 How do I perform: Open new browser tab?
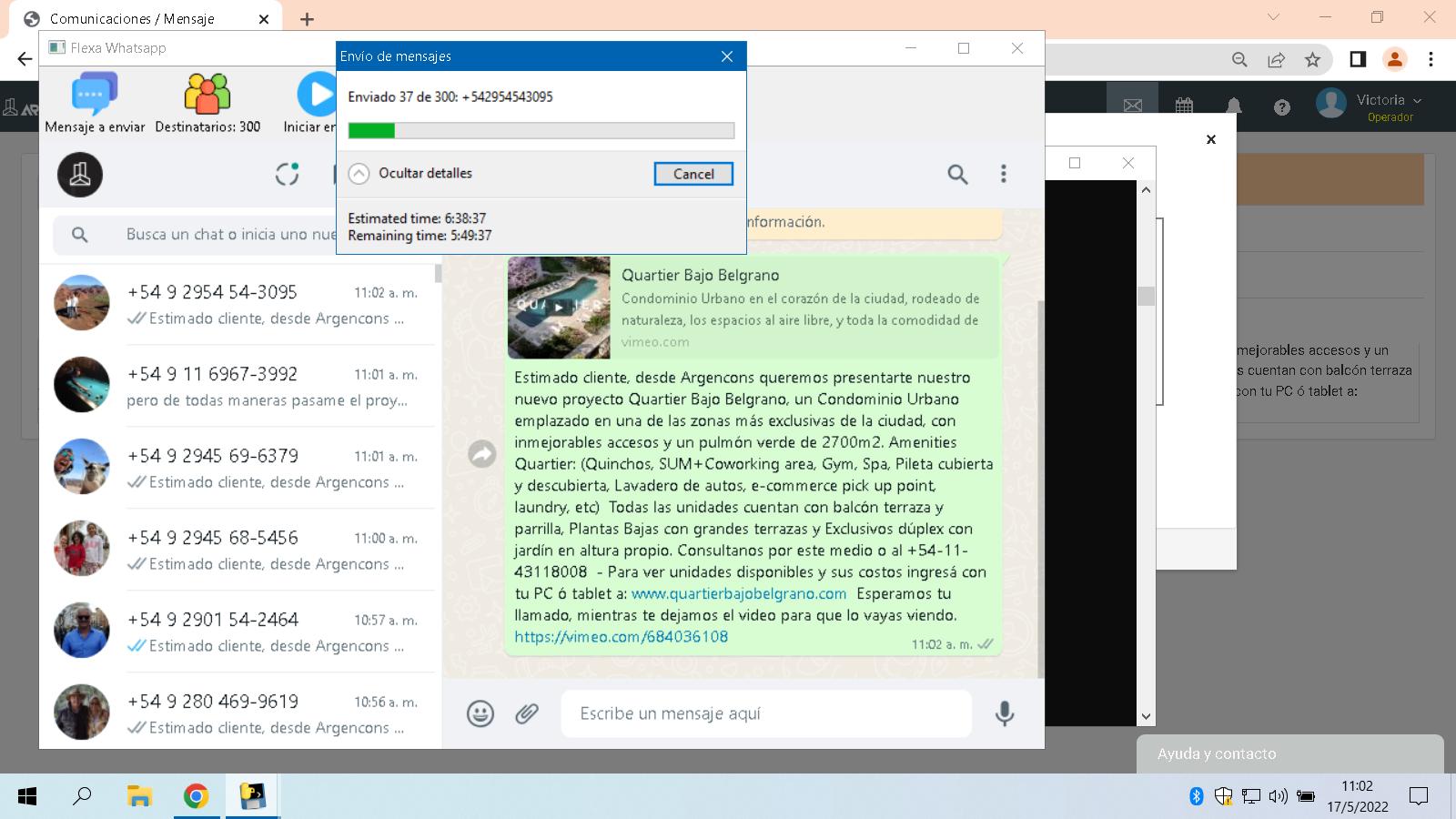click(308, 19)
